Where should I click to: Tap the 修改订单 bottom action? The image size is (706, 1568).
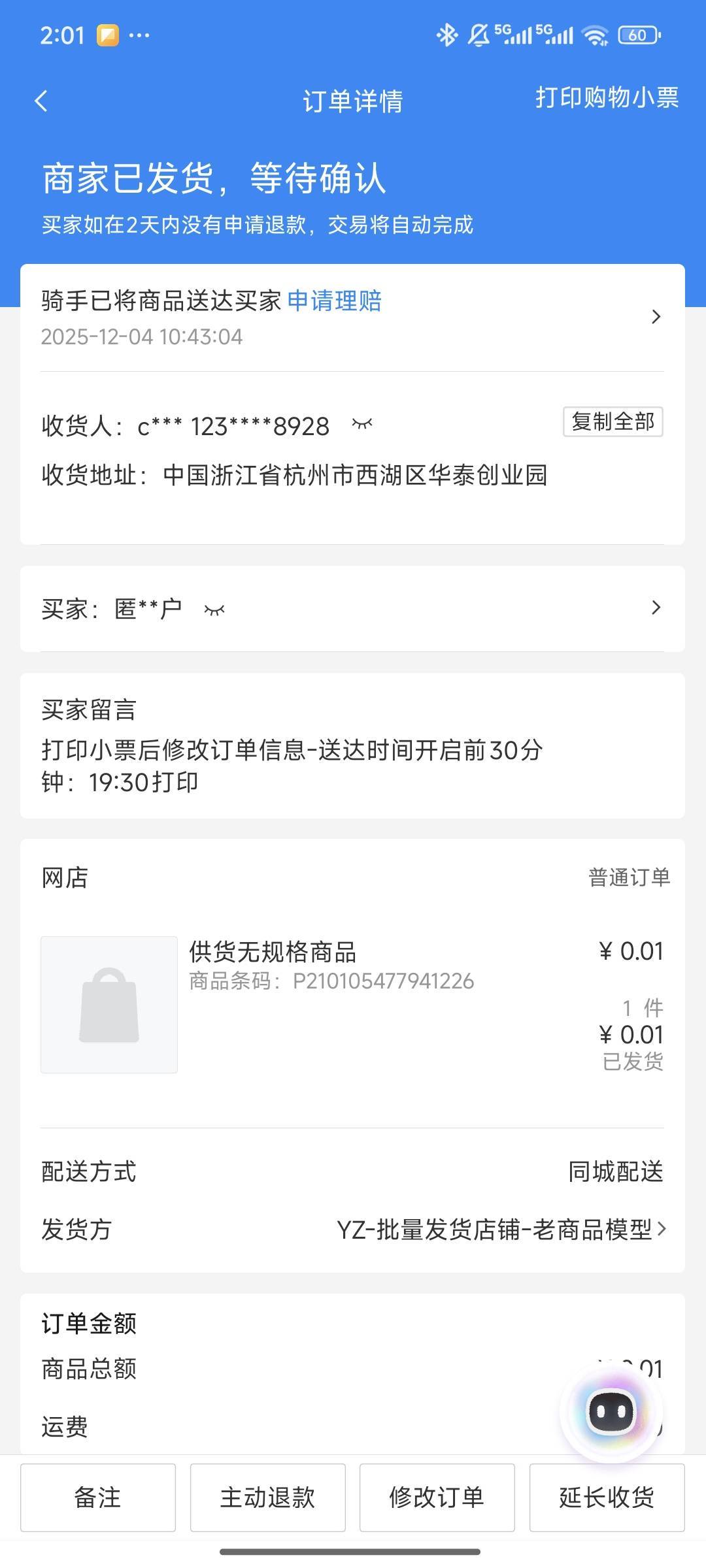pyautogui.click(x=437, y=1497)
